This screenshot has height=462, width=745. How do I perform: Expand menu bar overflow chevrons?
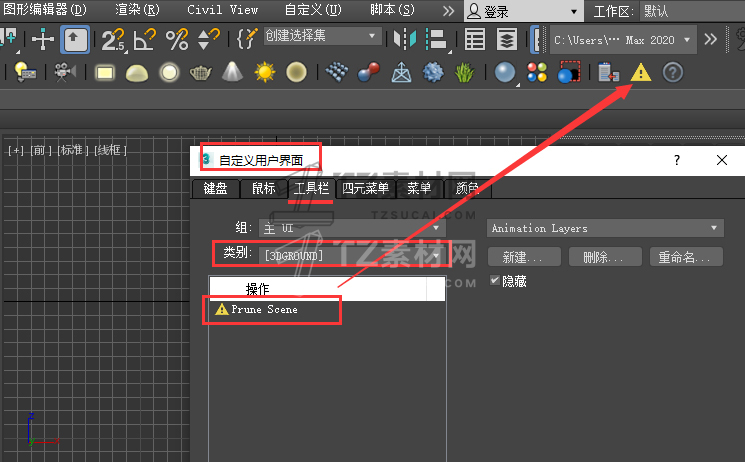[448, 10]
